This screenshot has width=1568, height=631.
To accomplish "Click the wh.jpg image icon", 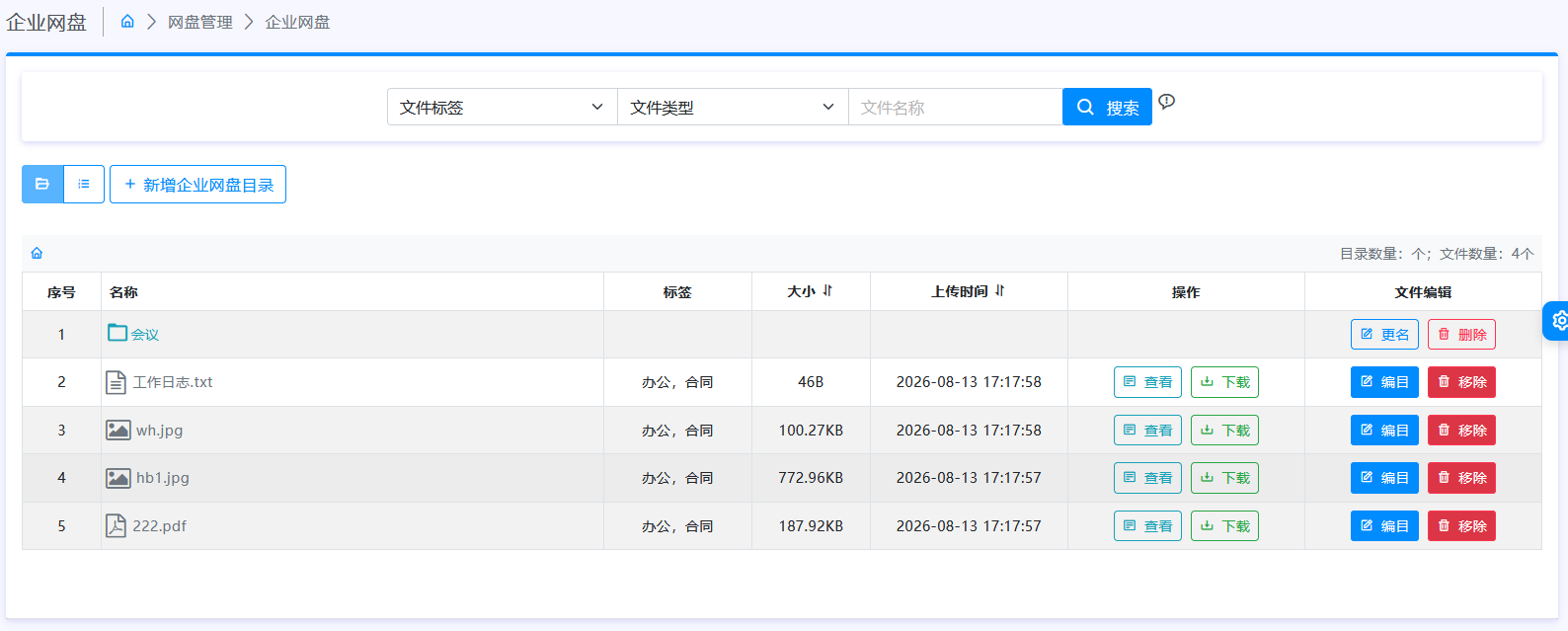I will point(118,430).
